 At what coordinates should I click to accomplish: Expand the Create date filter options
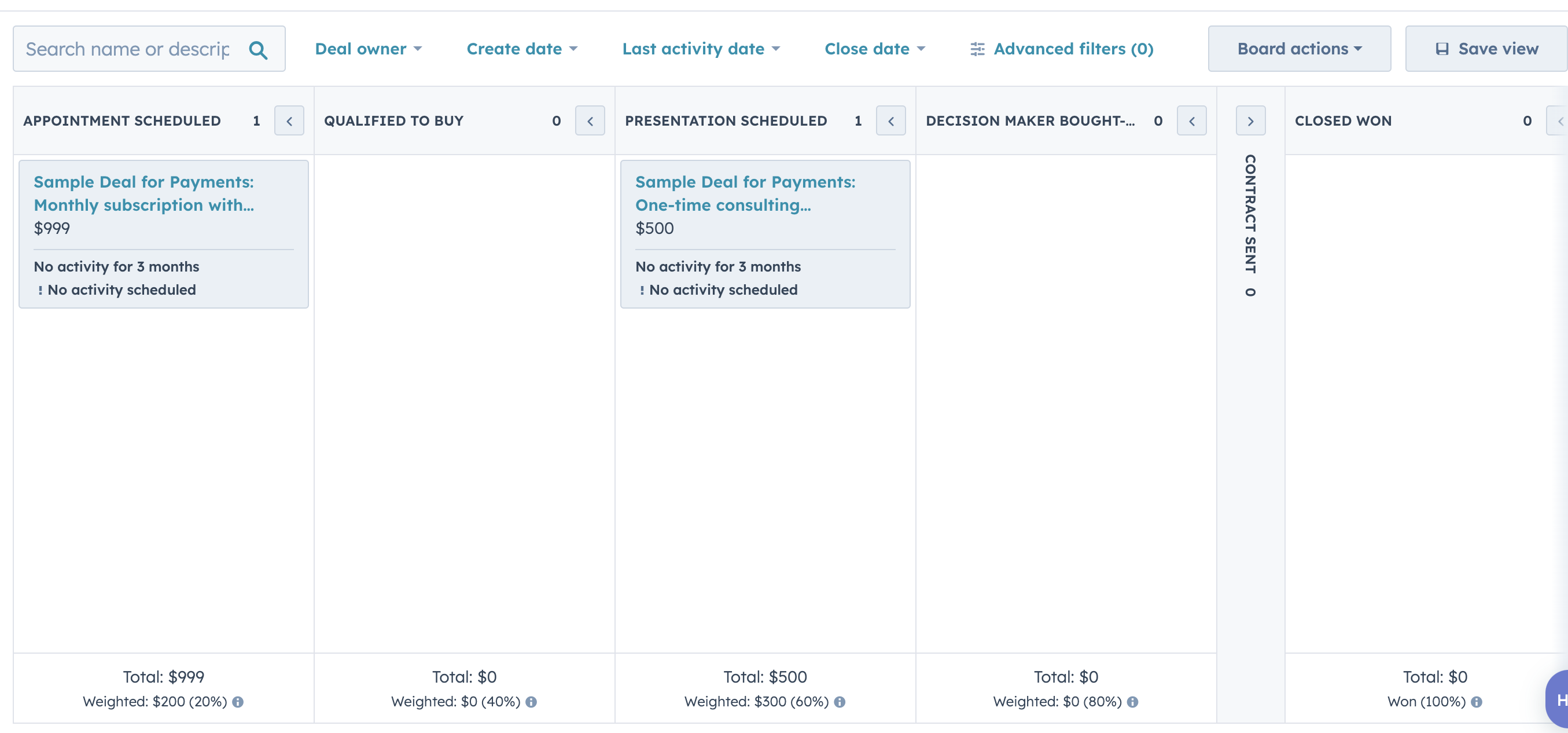tap(524, 48)
